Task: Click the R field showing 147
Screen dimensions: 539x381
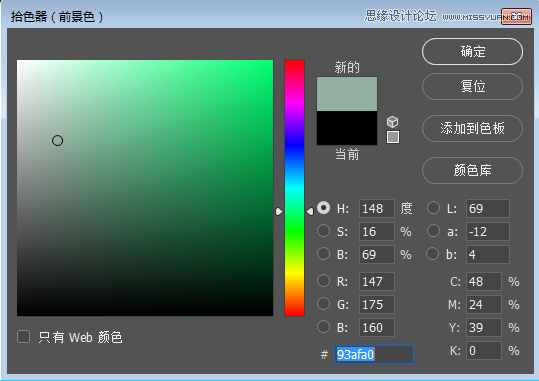Action: pyautogui.click(x=377, y=281)
